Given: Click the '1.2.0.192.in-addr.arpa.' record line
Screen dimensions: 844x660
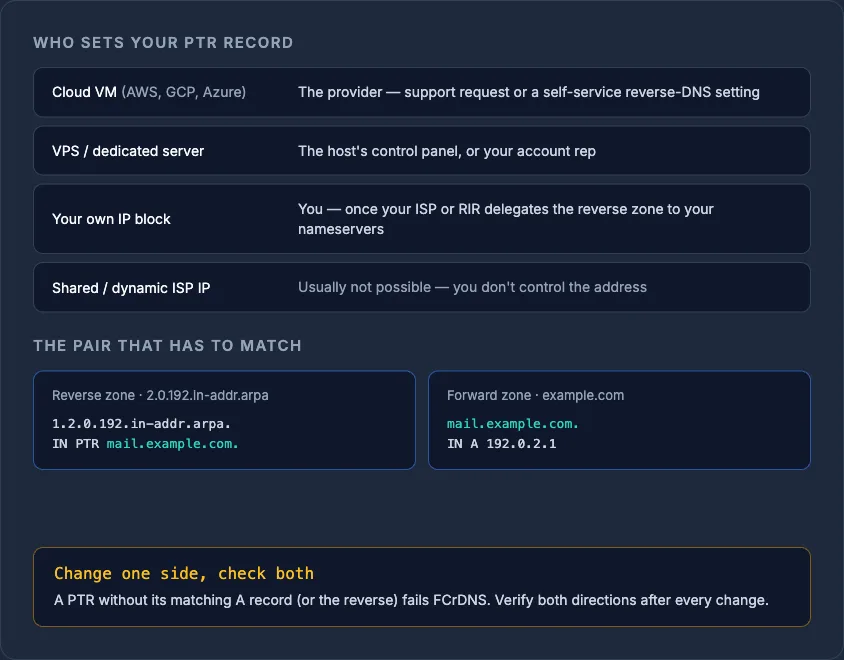Looking at the screenshot, I should click(x=142, y=424).
